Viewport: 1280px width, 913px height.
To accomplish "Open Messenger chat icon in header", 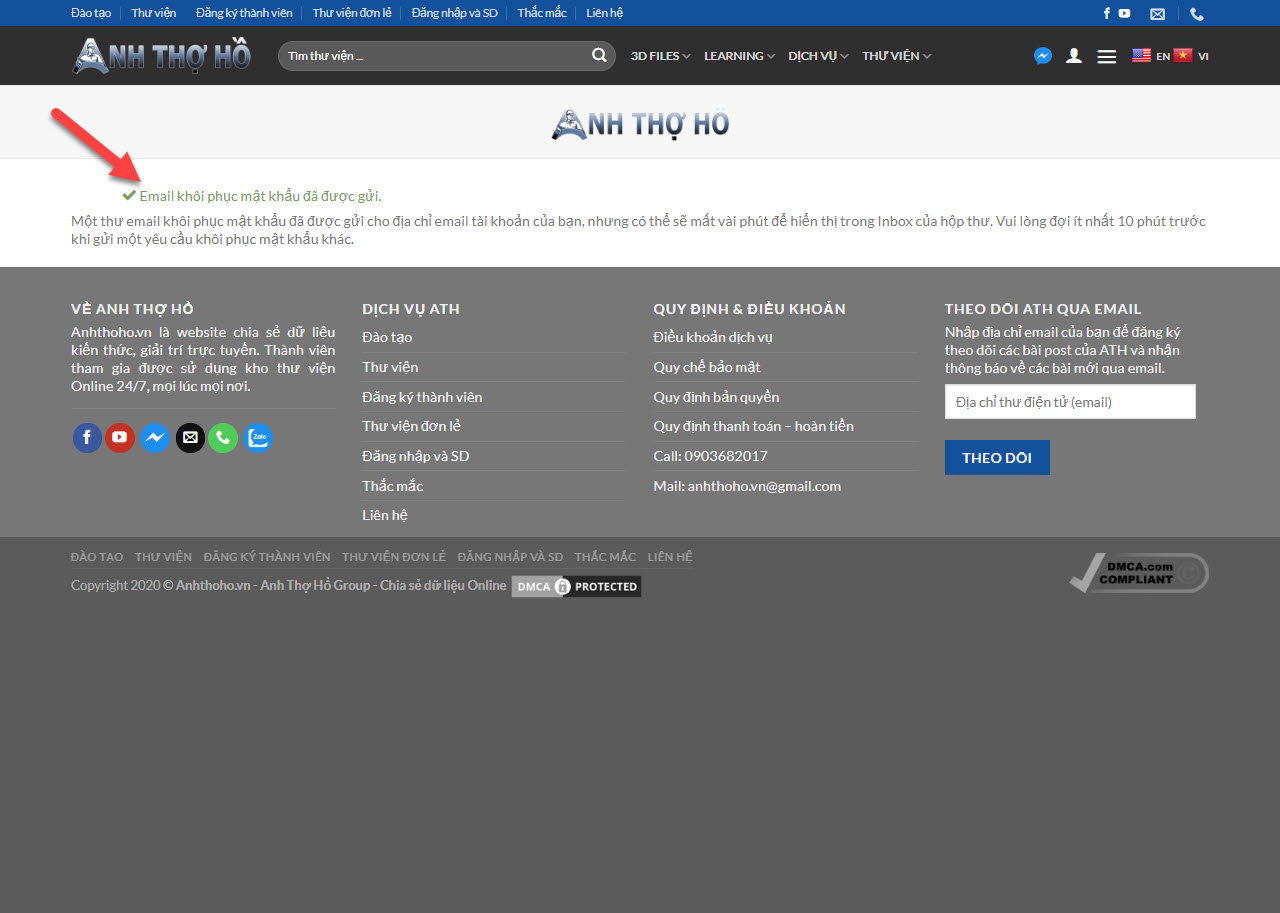I will 1042,56.
